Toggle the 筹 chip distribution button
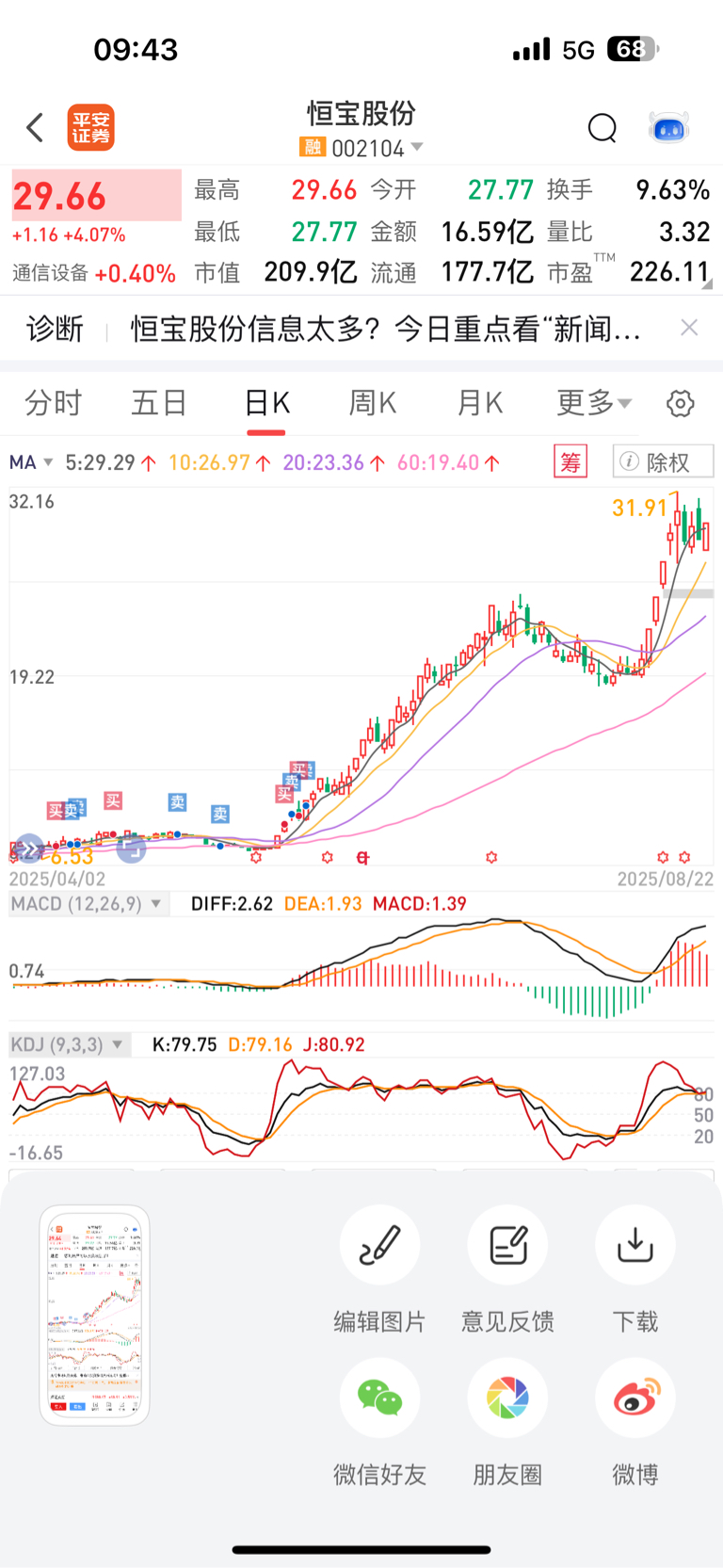The width and height of the screenshot is (723, 1568). (x=570, y=461)
